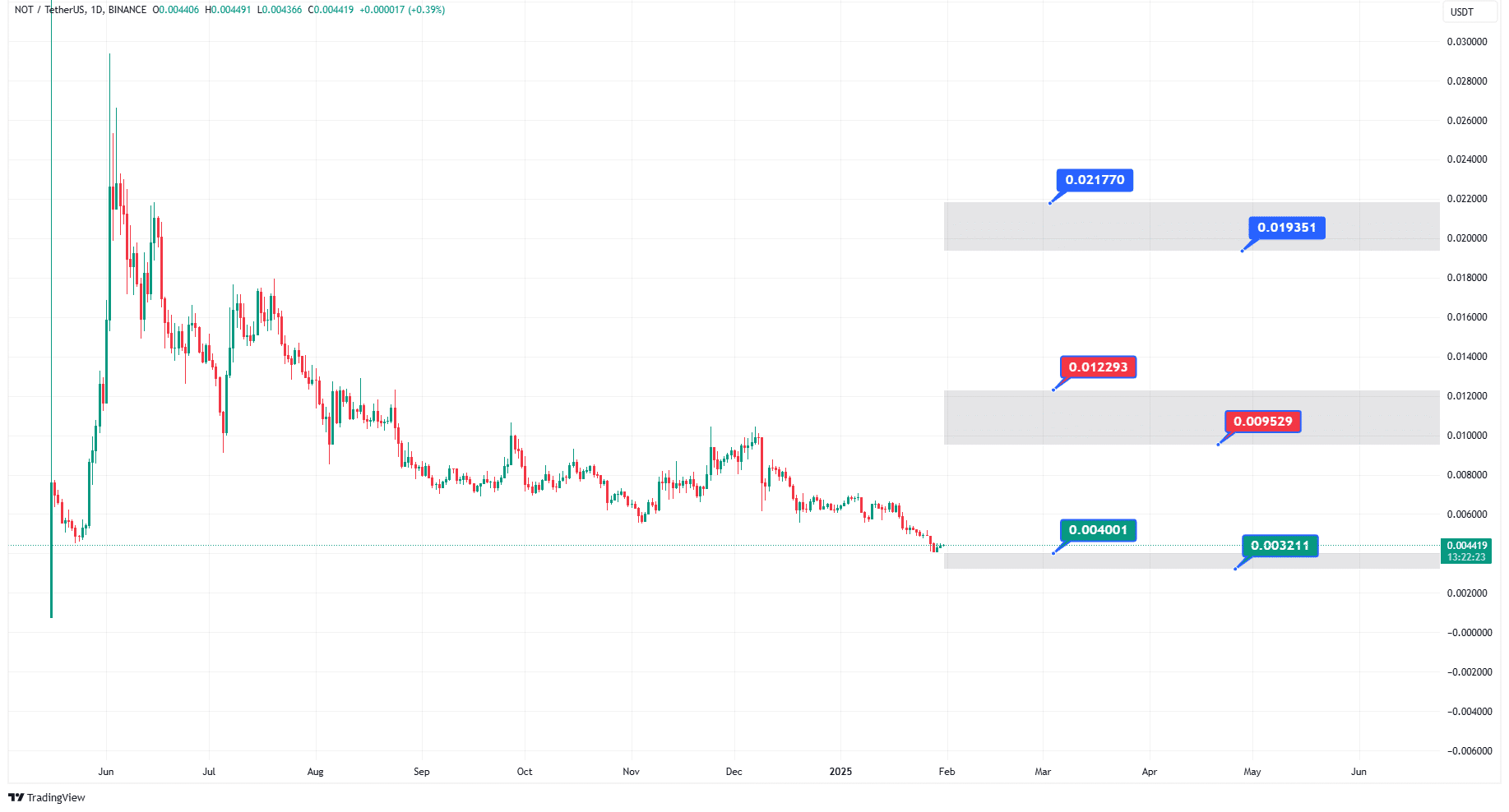This screenshot has width=1509, height=812.
Task: Click the 0.002000 price scale label
Action: point(1467,593)
